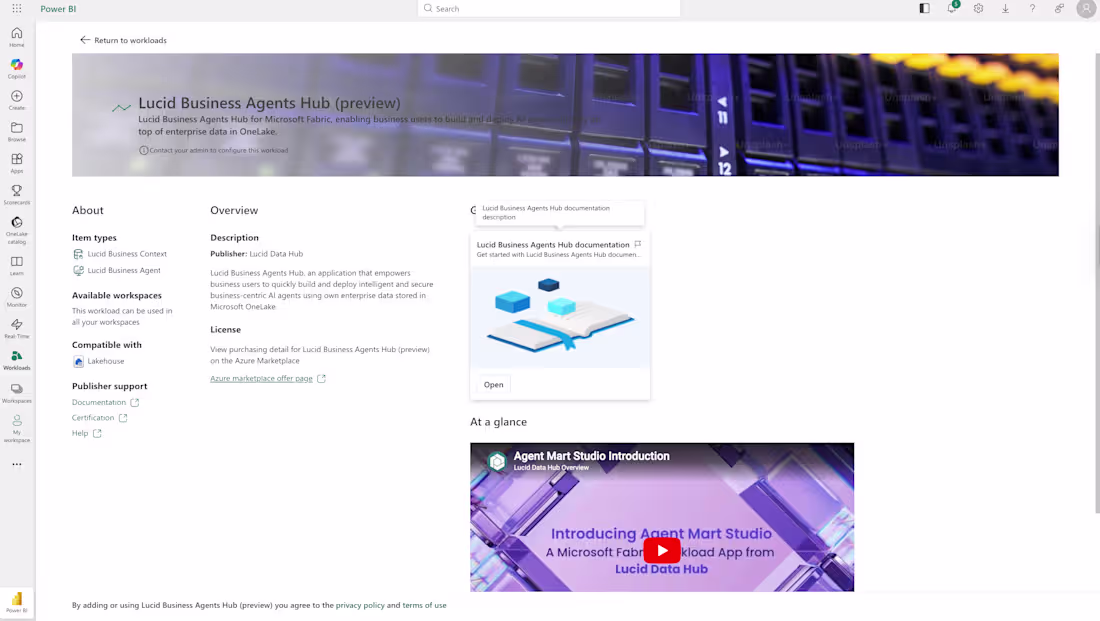The image size is (1100, 621).
Task: Open the user account avatar
Action: tap(1086, 8)
